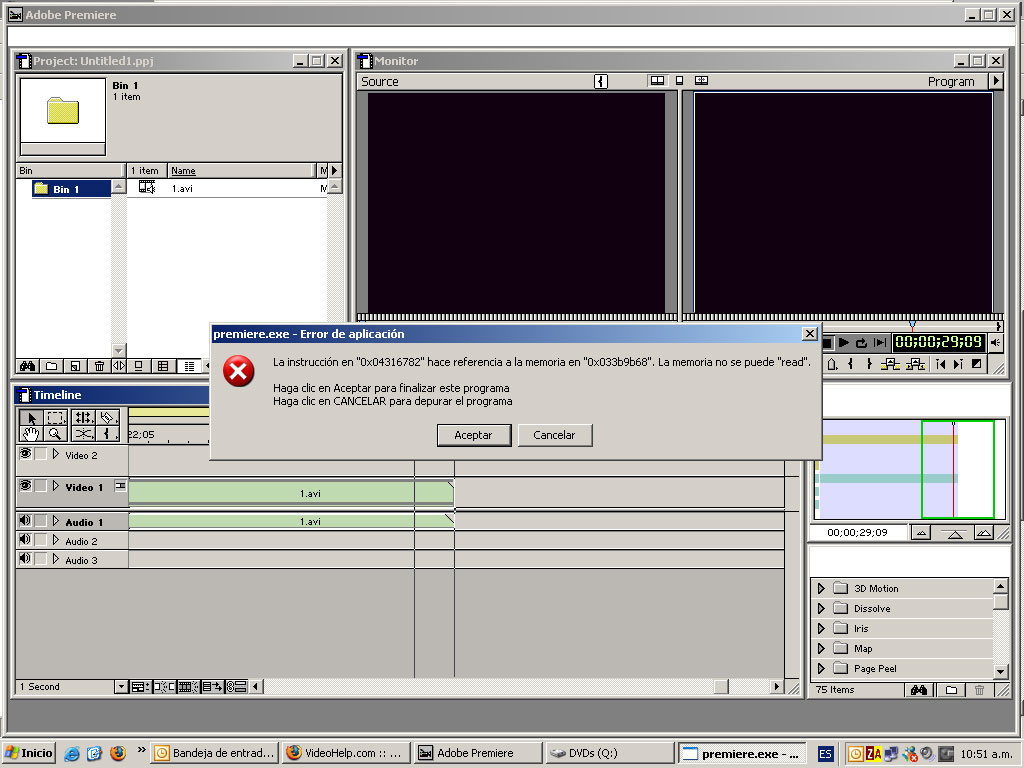The width and height of the screenshot is (1024, 768).
Task: Go to previous edit in Monitor
Action: pyautogui.click(x=940, y=364)
